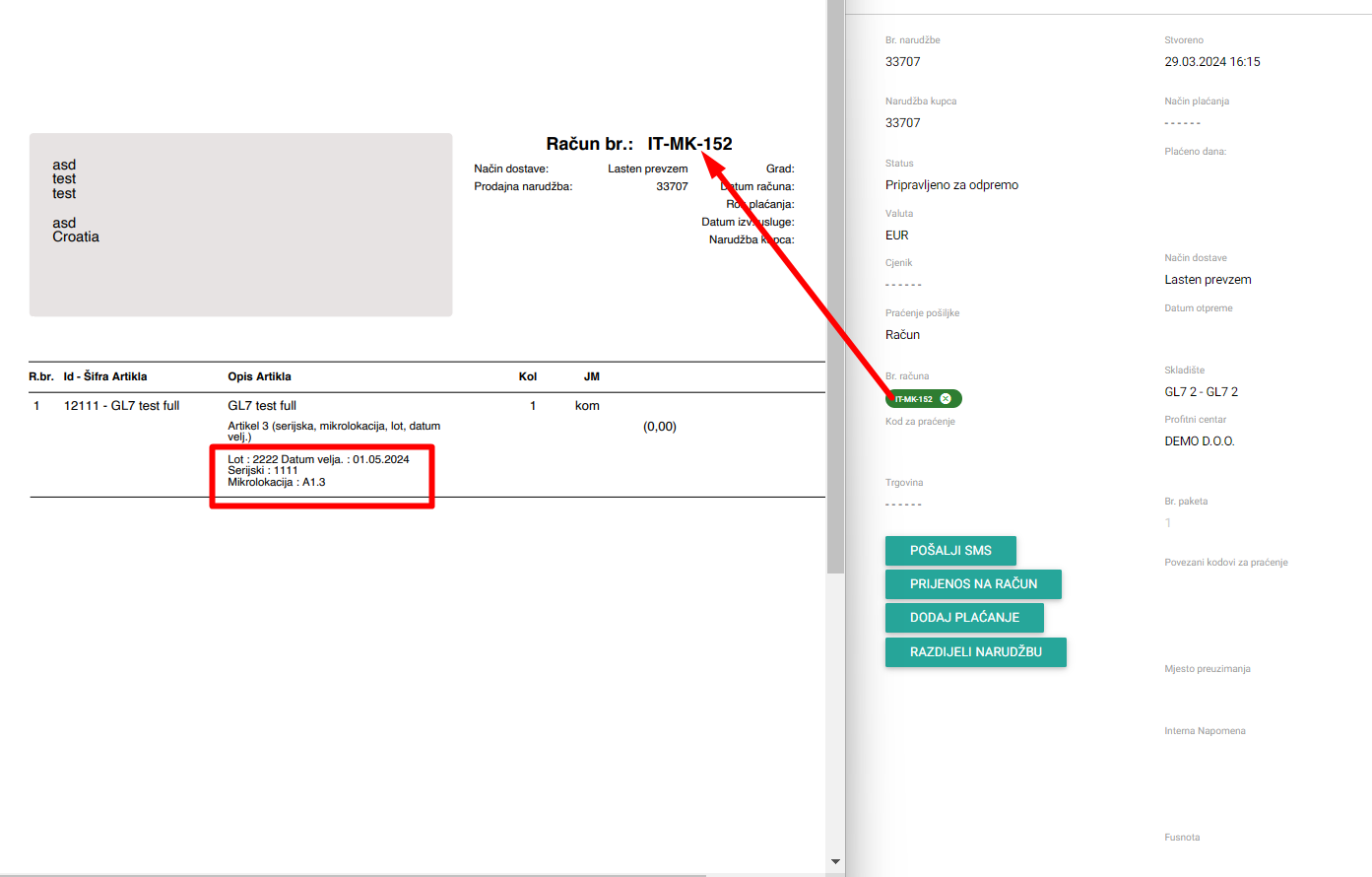Image resolution: width=1372 pixels, height=877 pixels.
Task: Click the 'Povezani kodovi za praćenje' label
Action: pyautogui.click(x=1226, y=563)
